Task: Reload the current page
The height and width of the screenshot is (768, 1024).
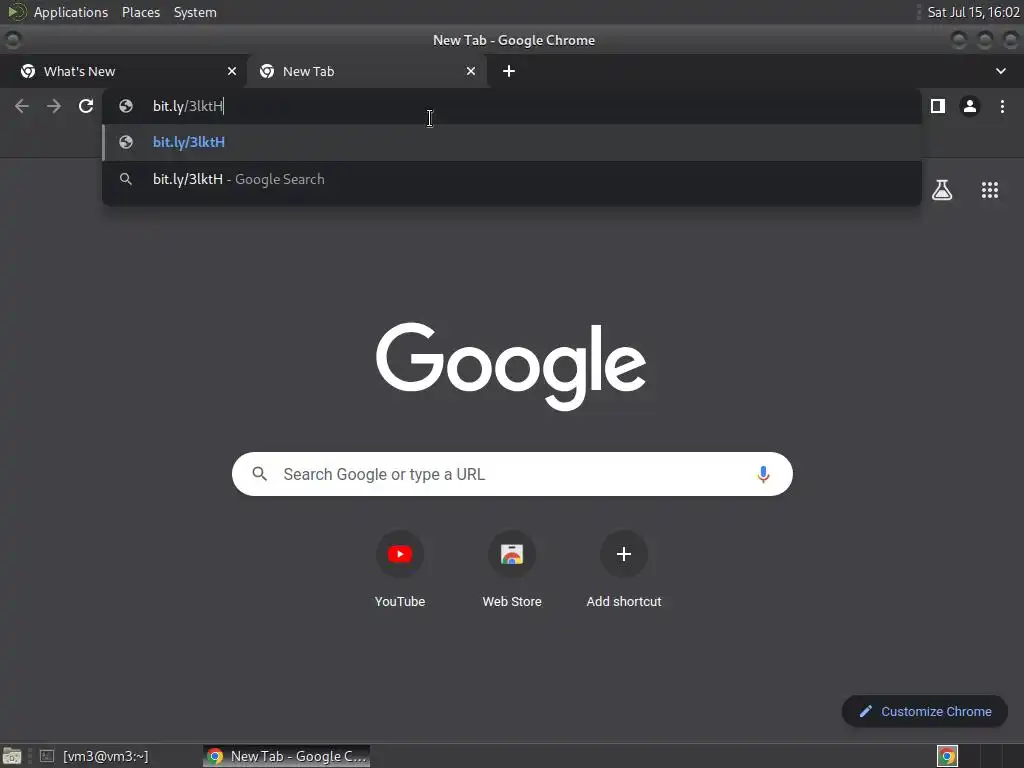Action: [86, 106]
